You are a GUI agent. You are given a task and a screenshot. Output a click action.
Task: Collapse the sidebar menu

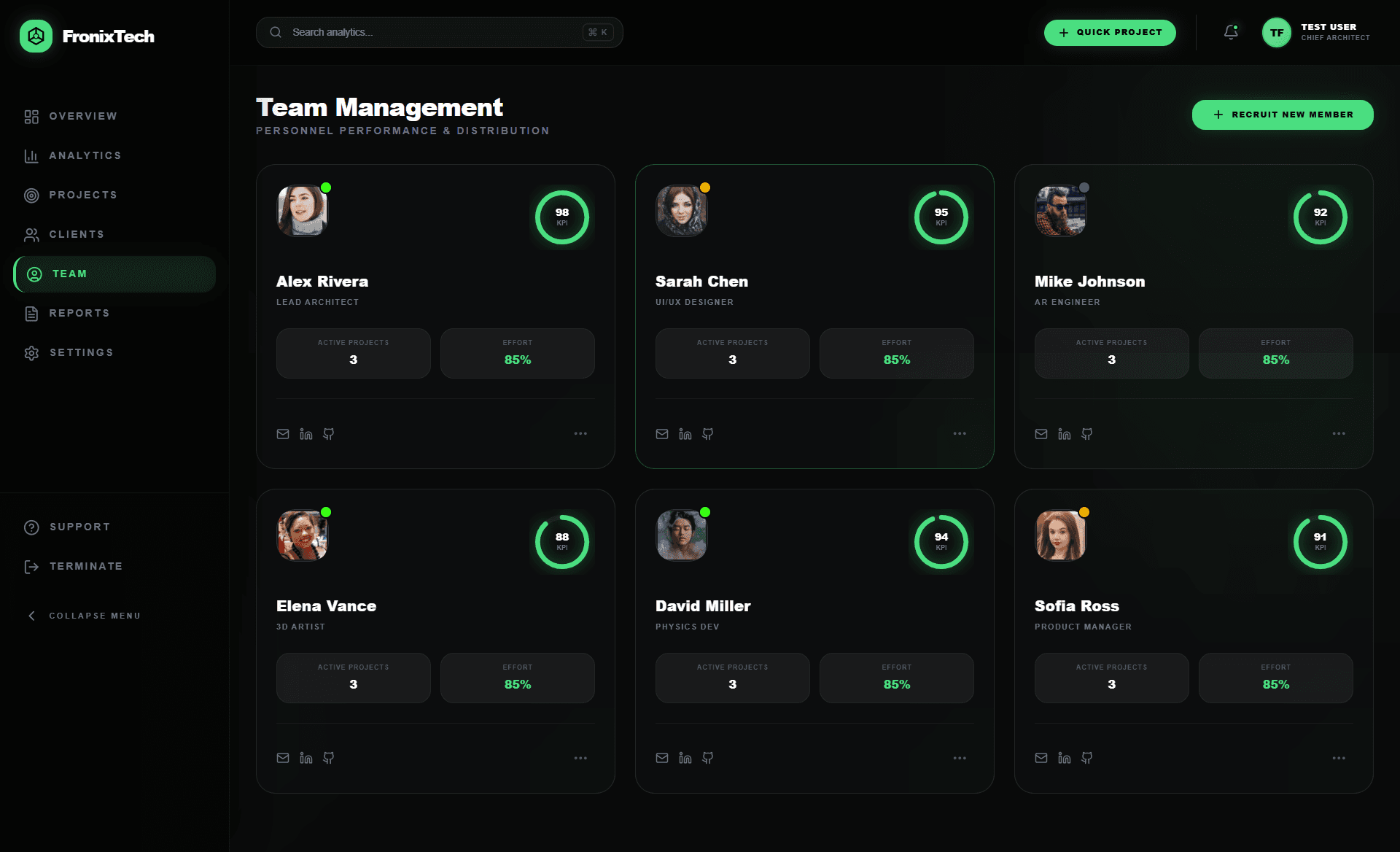[x=82, y=616]
